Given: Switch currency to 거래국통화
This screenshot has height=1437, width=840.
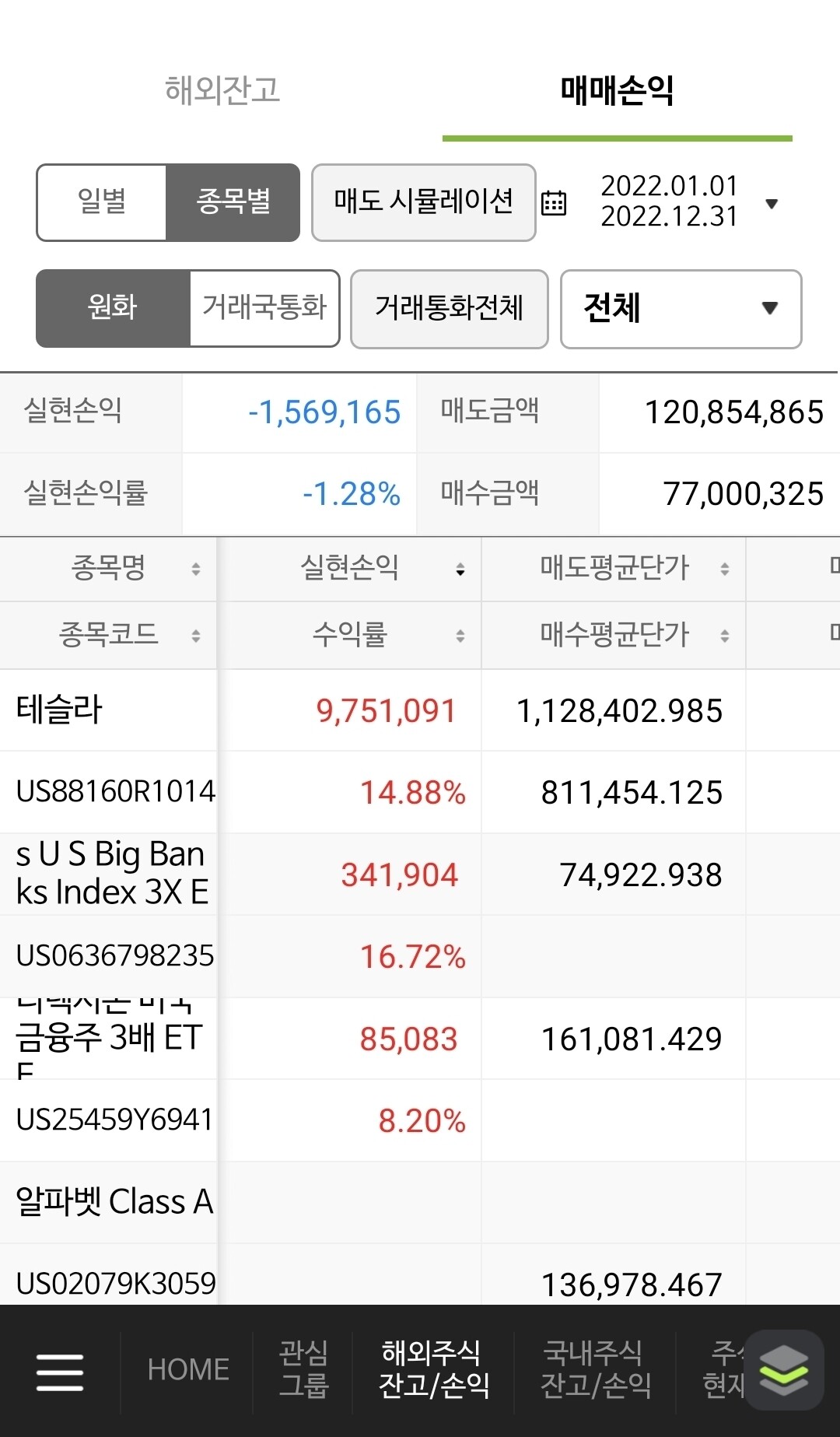Looking at the screenshot, I should click(264, 308).
